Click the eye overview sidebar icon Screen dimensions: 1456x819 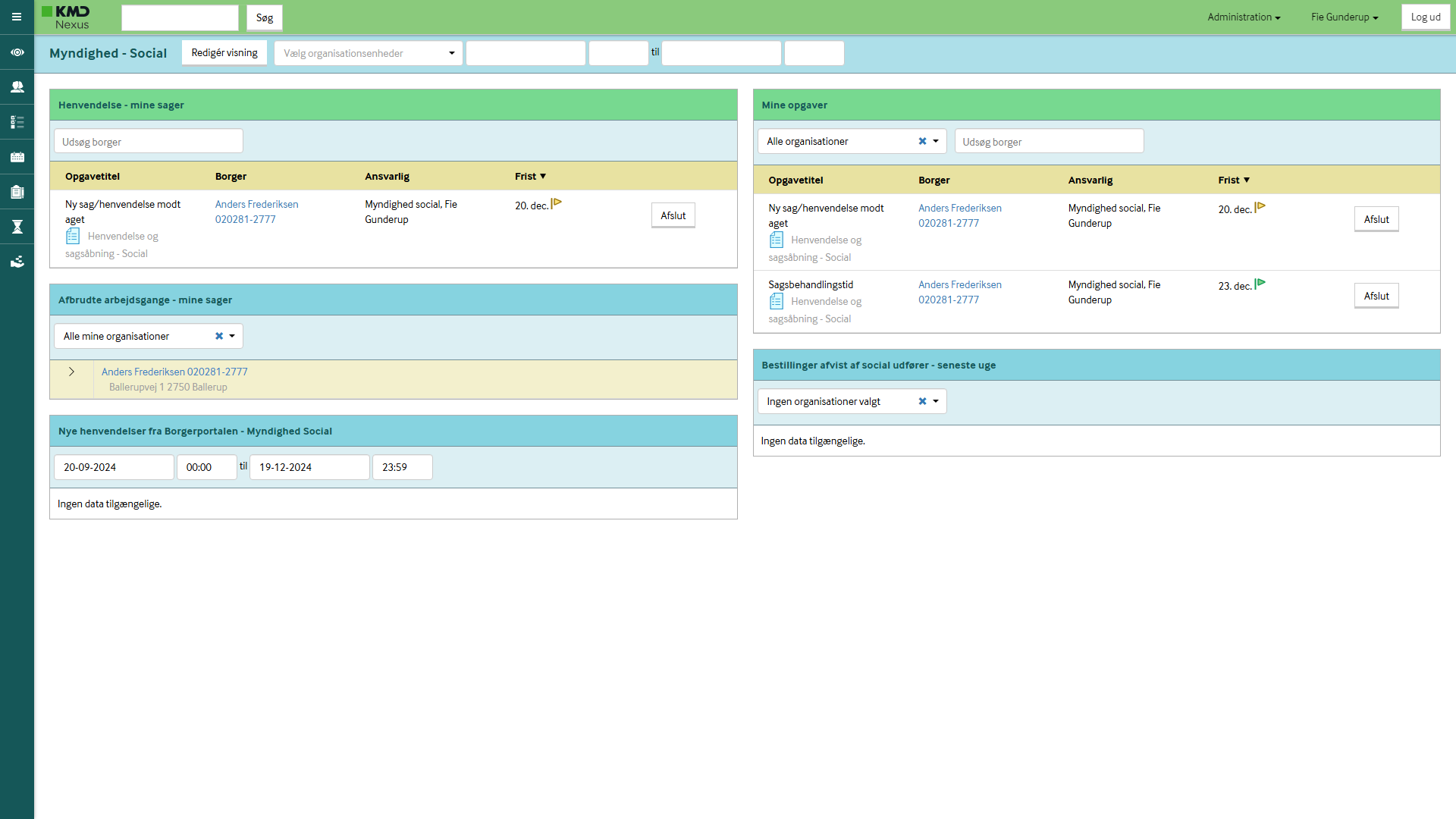click(17, 52)
